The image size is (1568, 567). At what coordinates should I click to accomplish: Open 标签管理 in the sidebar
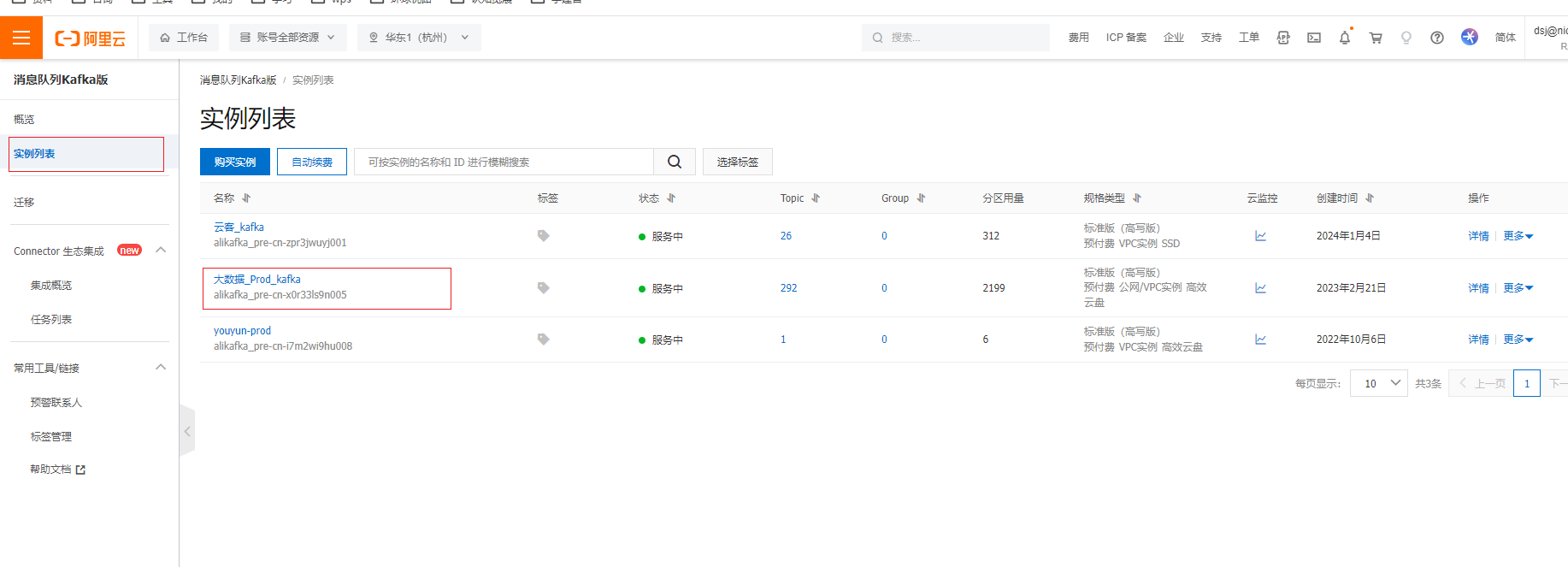coord(51,437)
